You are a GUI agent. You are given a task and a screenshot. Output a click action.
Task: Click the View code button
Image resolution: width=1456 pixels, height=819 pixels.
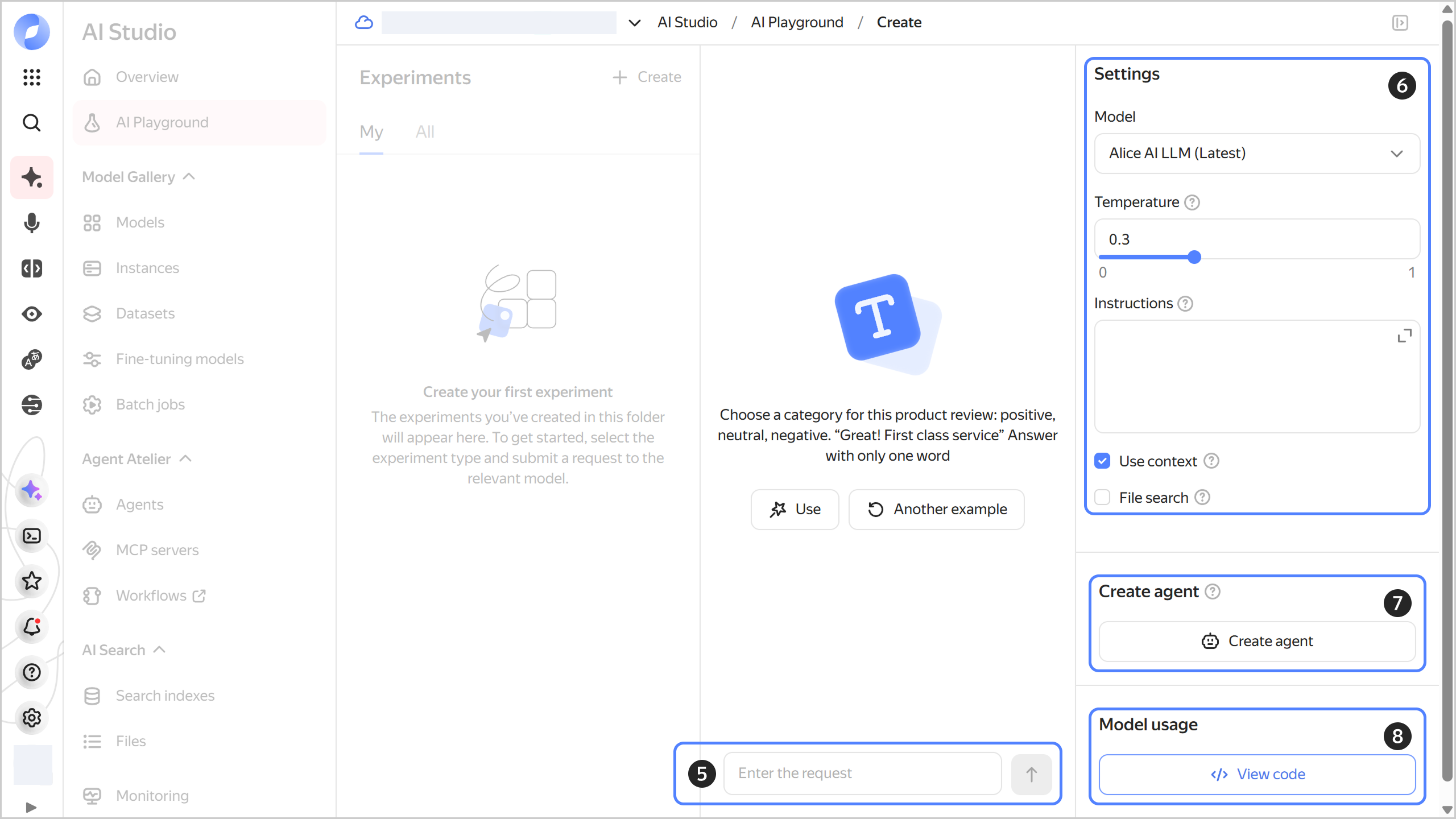[1257, 775]
